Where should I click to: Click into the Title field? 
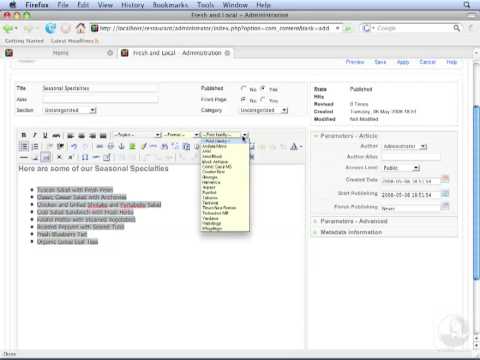(x=100, y=88)
